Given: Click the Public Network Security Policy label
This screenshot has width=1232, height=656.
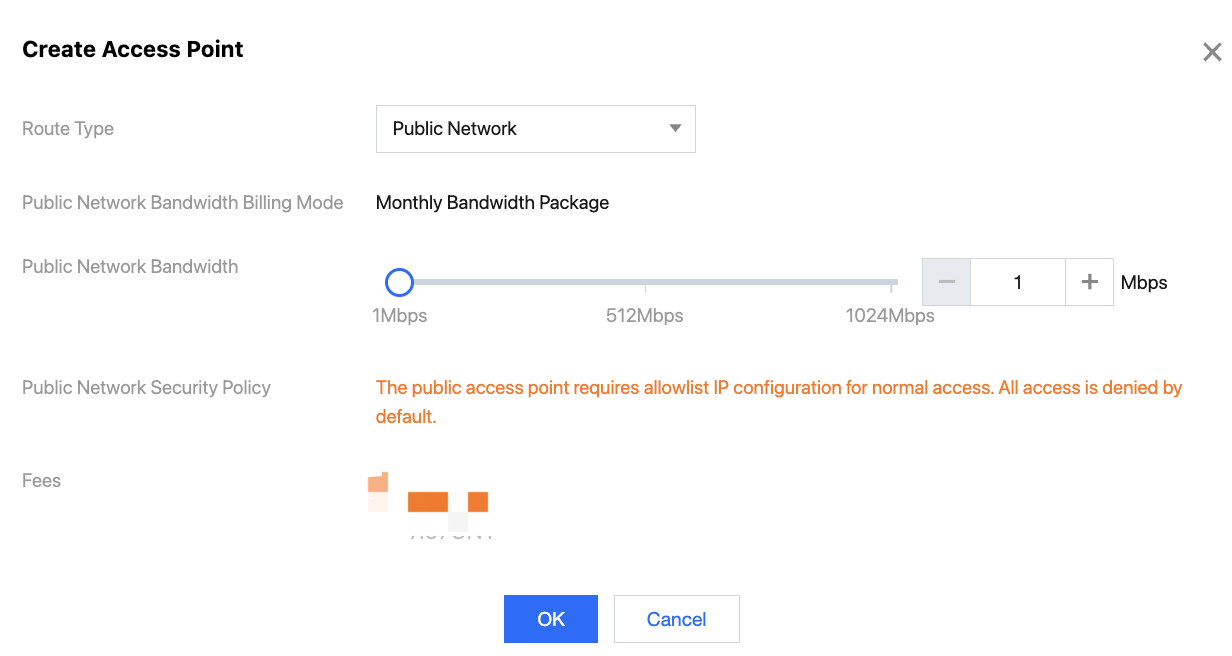Looking at the screenshot, I should pos(146,388).
